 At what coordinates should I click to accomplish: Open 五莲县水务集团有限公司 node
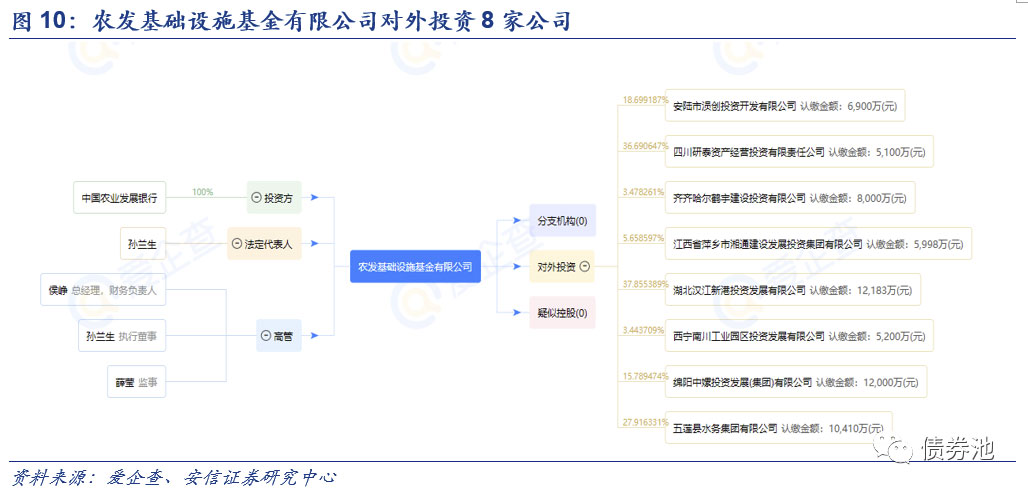pos(779,427)
